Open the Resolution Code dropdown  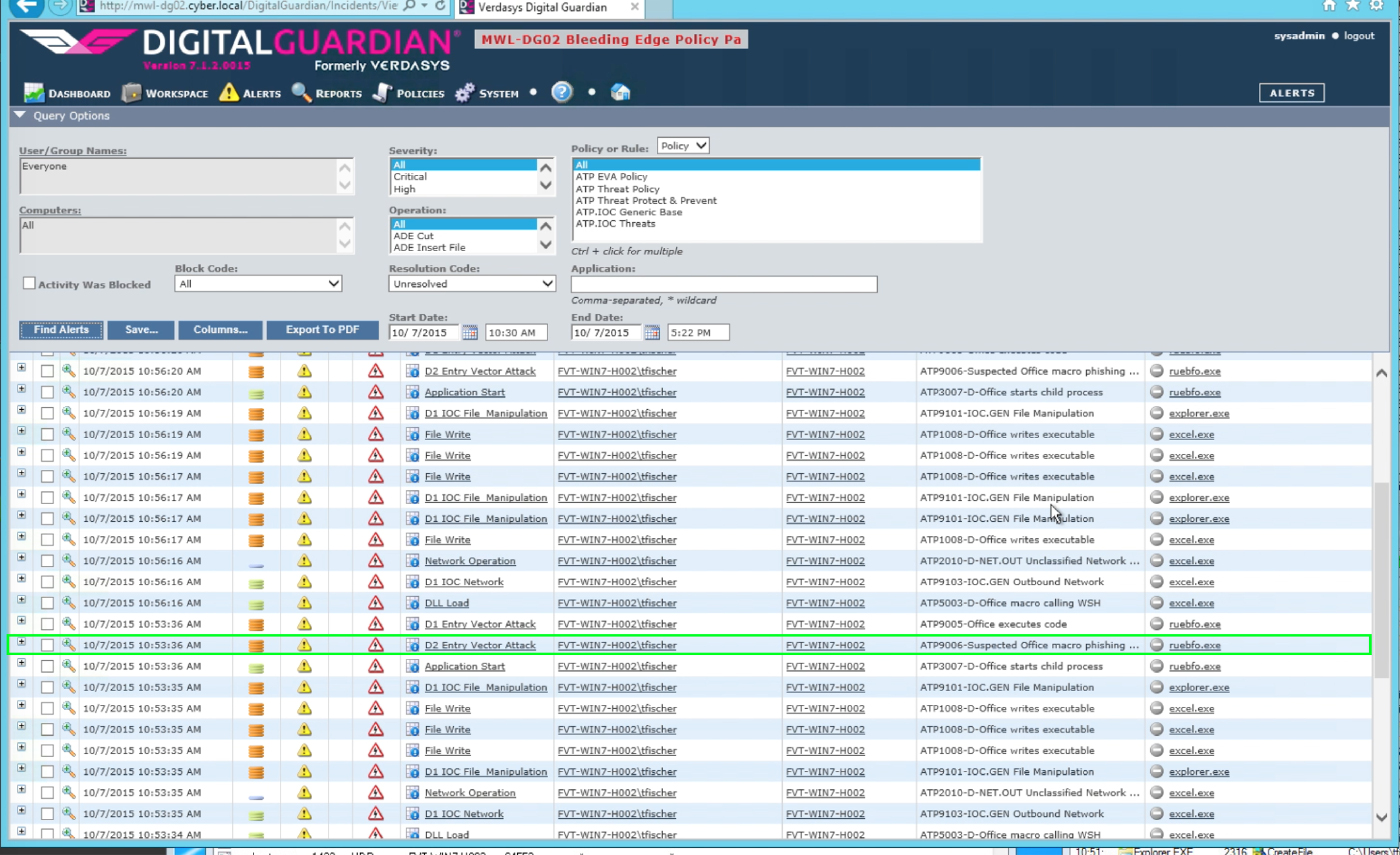(472, 284)
